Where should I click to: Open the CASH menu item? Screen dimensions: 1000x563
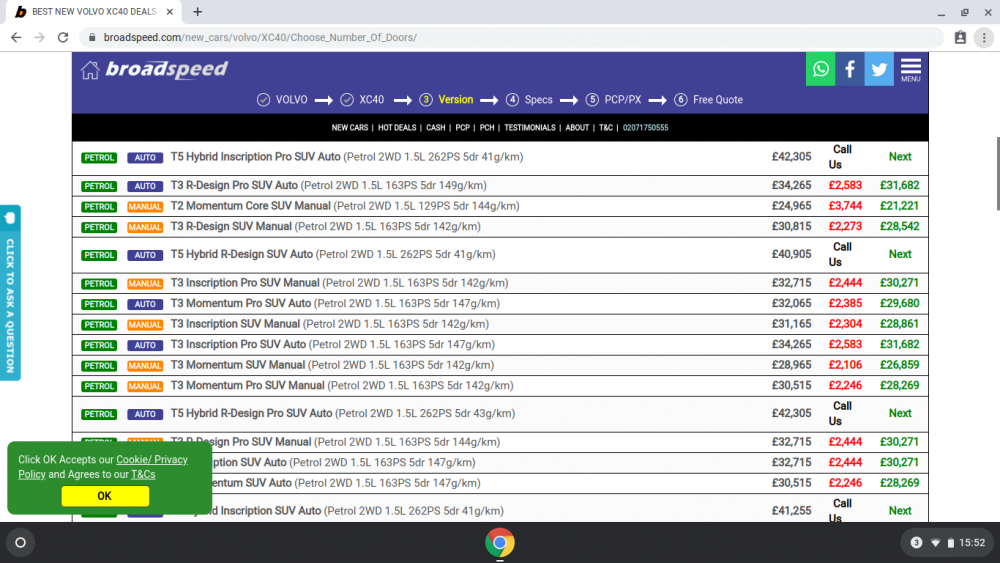point(436,128)
